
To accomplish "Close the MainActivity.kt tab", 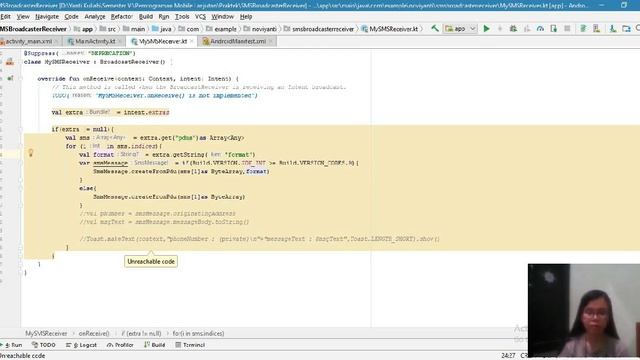I will [x=120, y=41].
